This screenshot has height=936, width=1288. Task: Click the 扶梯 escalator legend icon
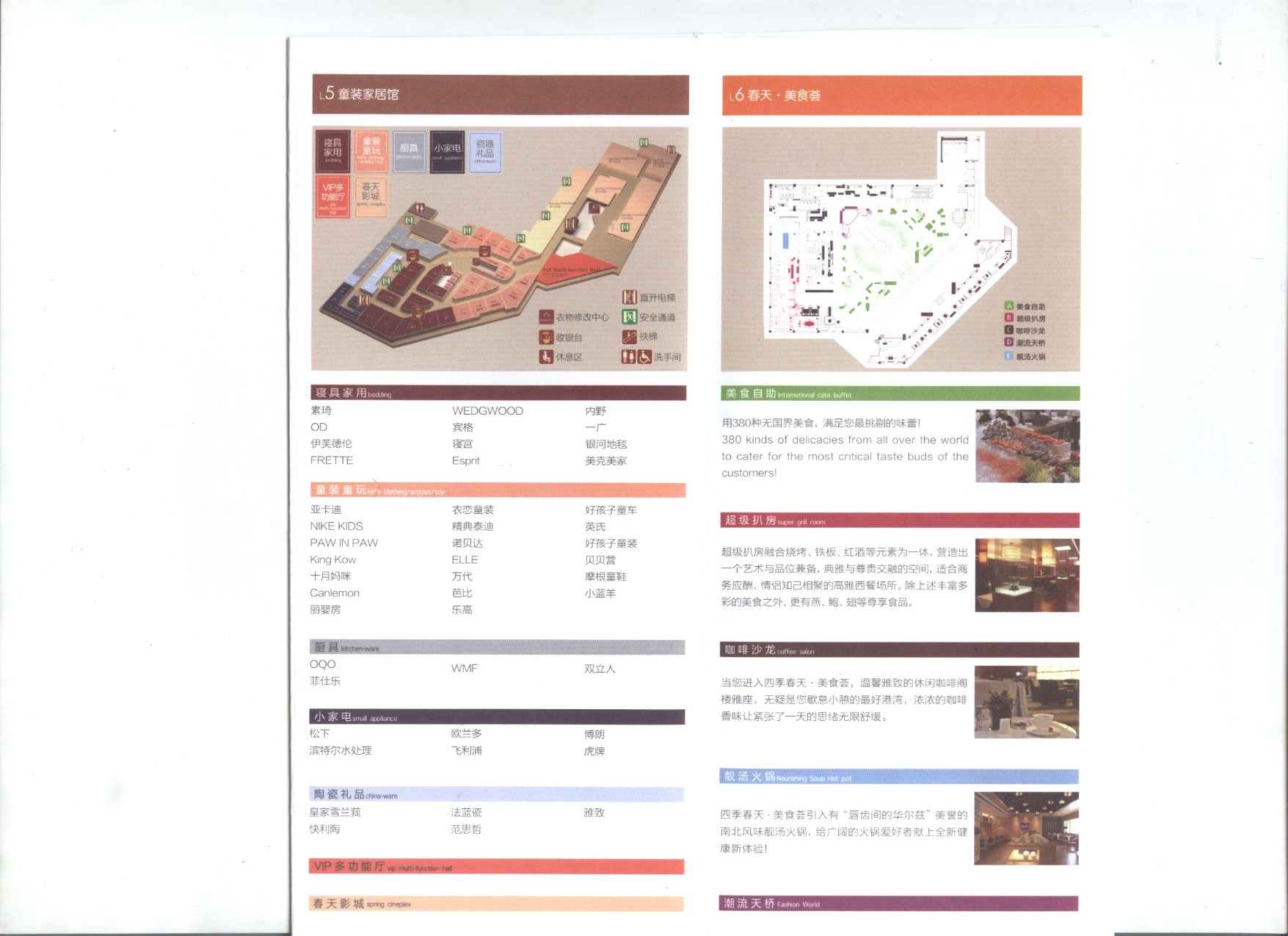(629, 337)
